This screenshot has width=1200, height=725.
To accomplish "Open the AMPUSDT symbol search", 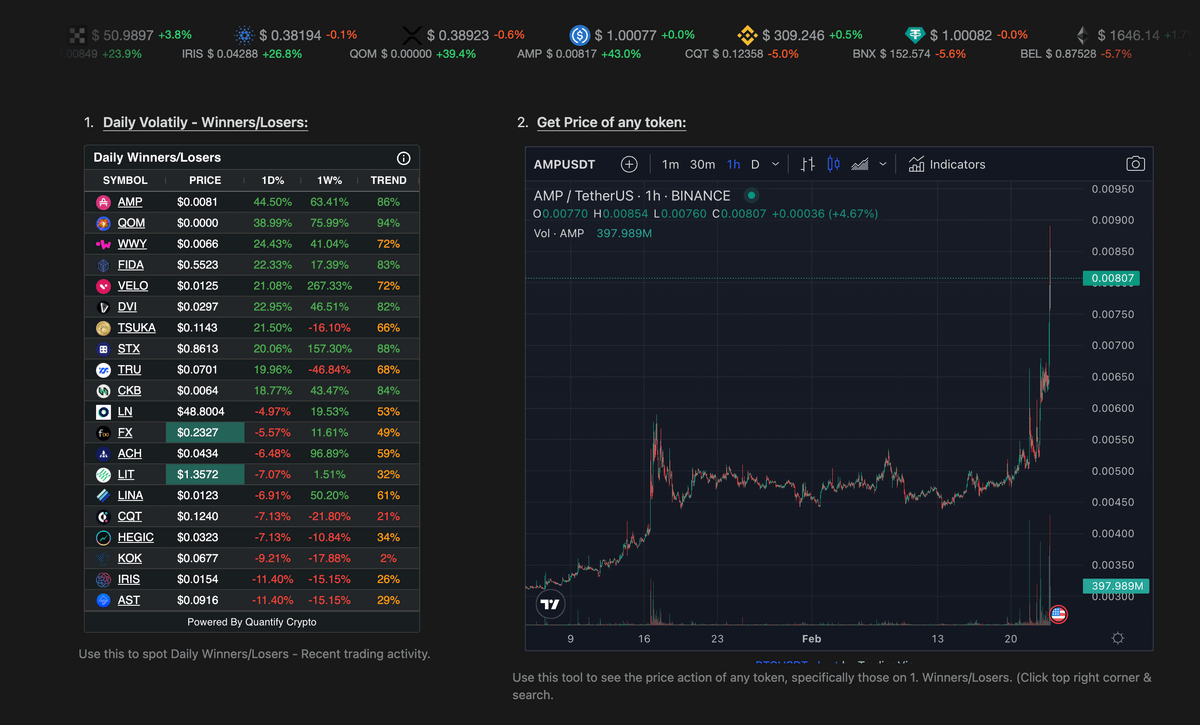I will pos(566,164).
